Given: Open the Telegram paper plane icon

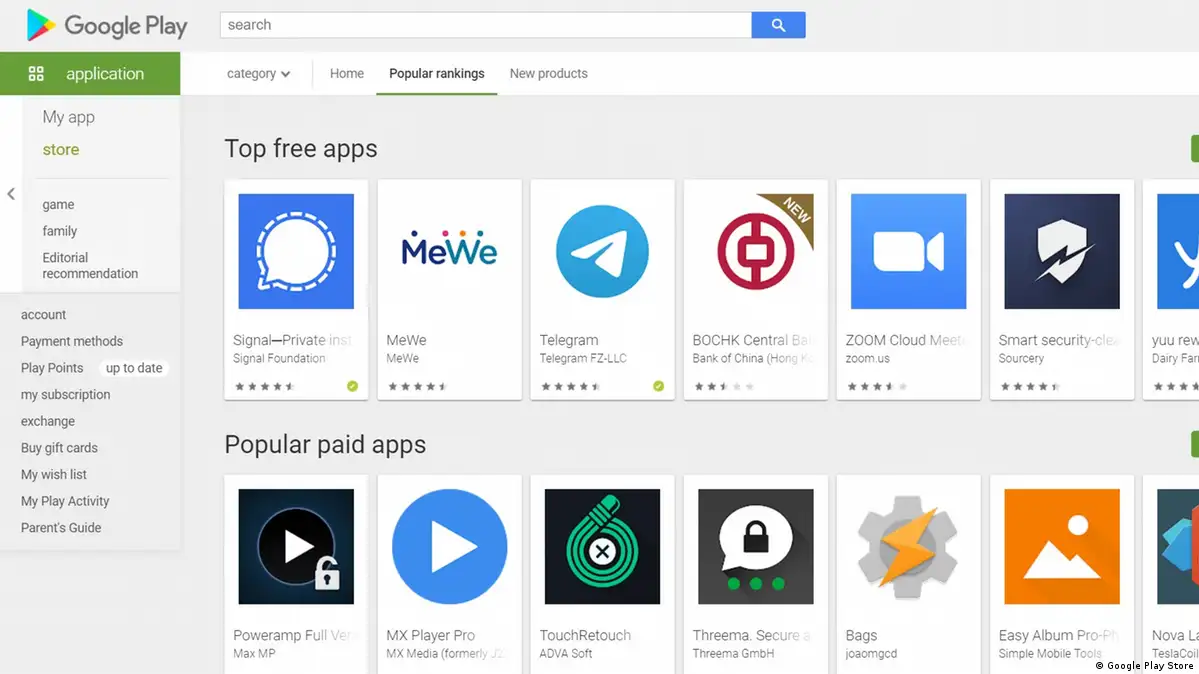Looking at the screenshot, I should pos(603,251).
